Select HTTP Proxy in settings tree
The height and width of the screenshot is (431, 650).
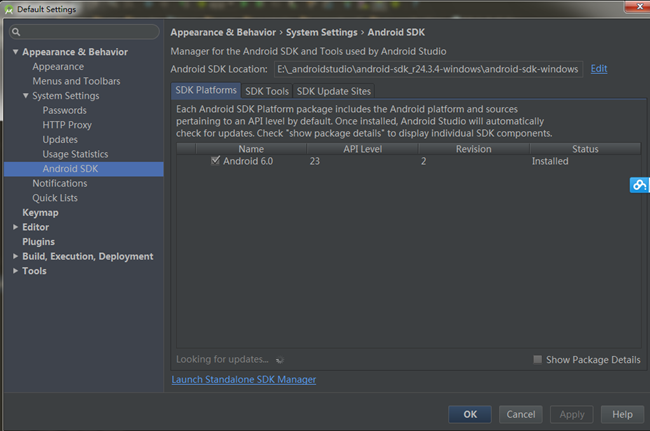click(68, 125)
